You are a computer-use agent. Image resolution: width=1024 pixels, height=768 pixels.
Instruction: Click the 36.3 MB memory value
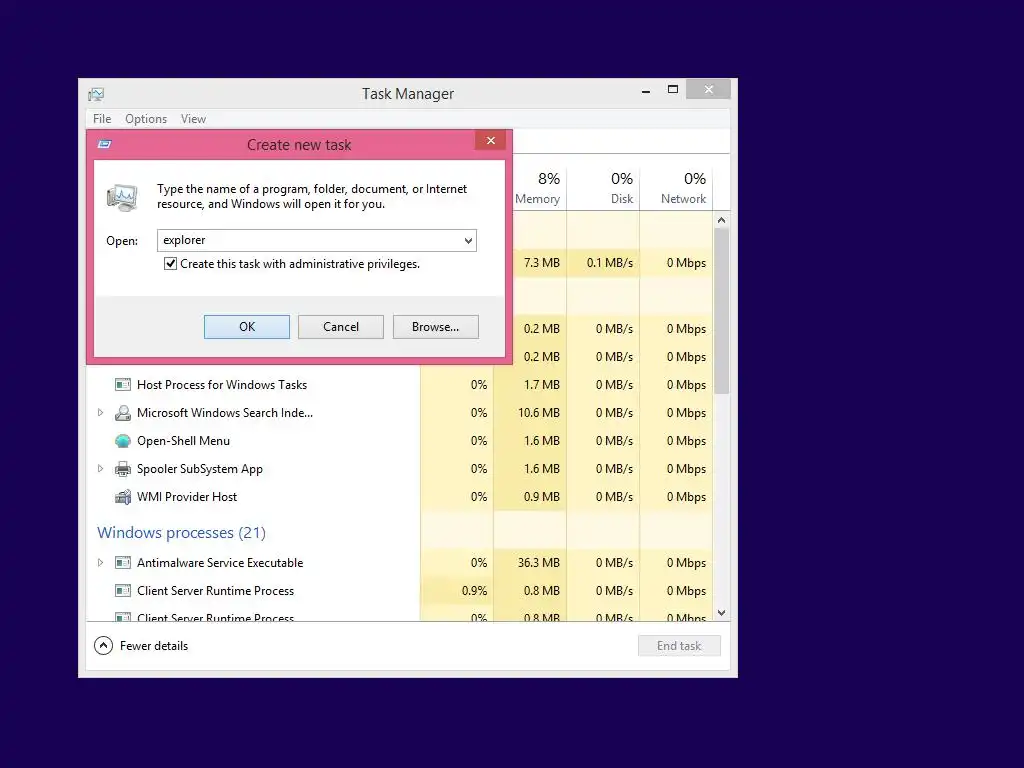(x=539, y=562)
